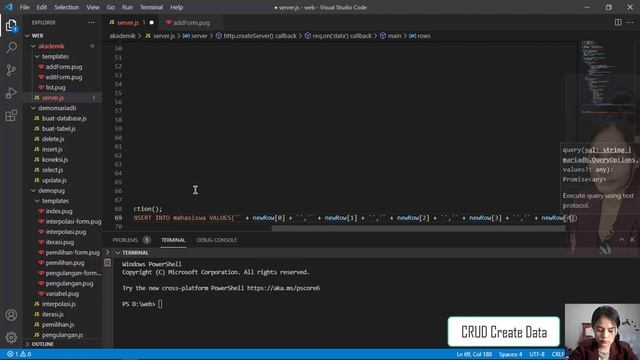Viewport: 640px width, 360px height.
Task: Open variabel.pug file
Action: [62, 294]
